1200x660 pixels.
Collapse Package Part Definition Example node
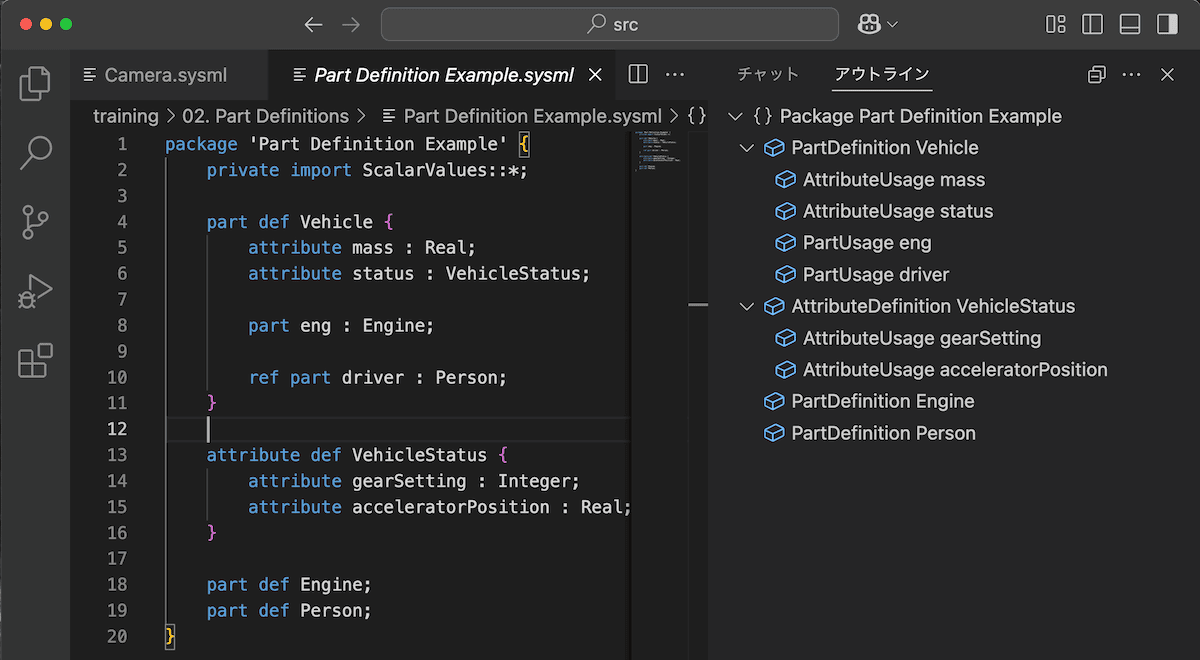pos(735,117)
